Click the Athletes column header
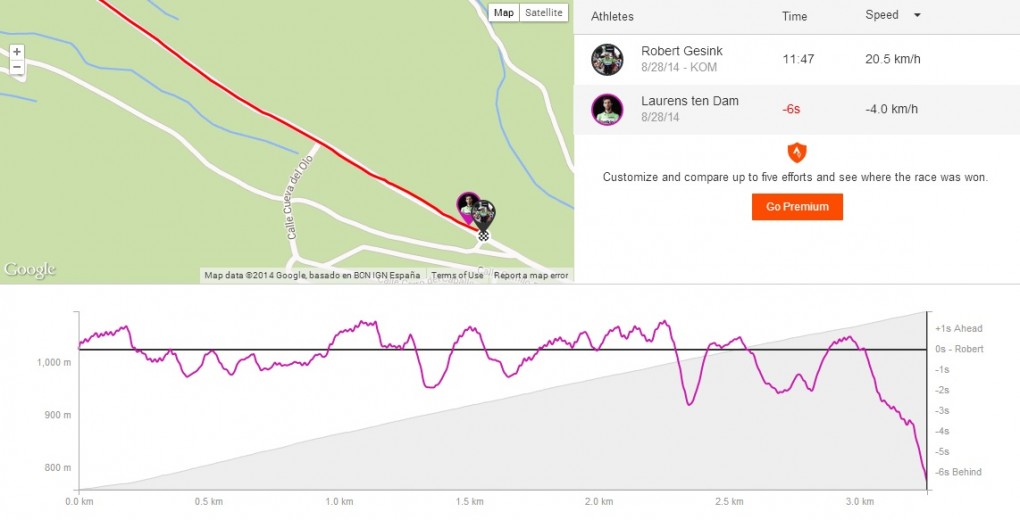Viewport: 1020px width, 520px height. tap(612, 16)
